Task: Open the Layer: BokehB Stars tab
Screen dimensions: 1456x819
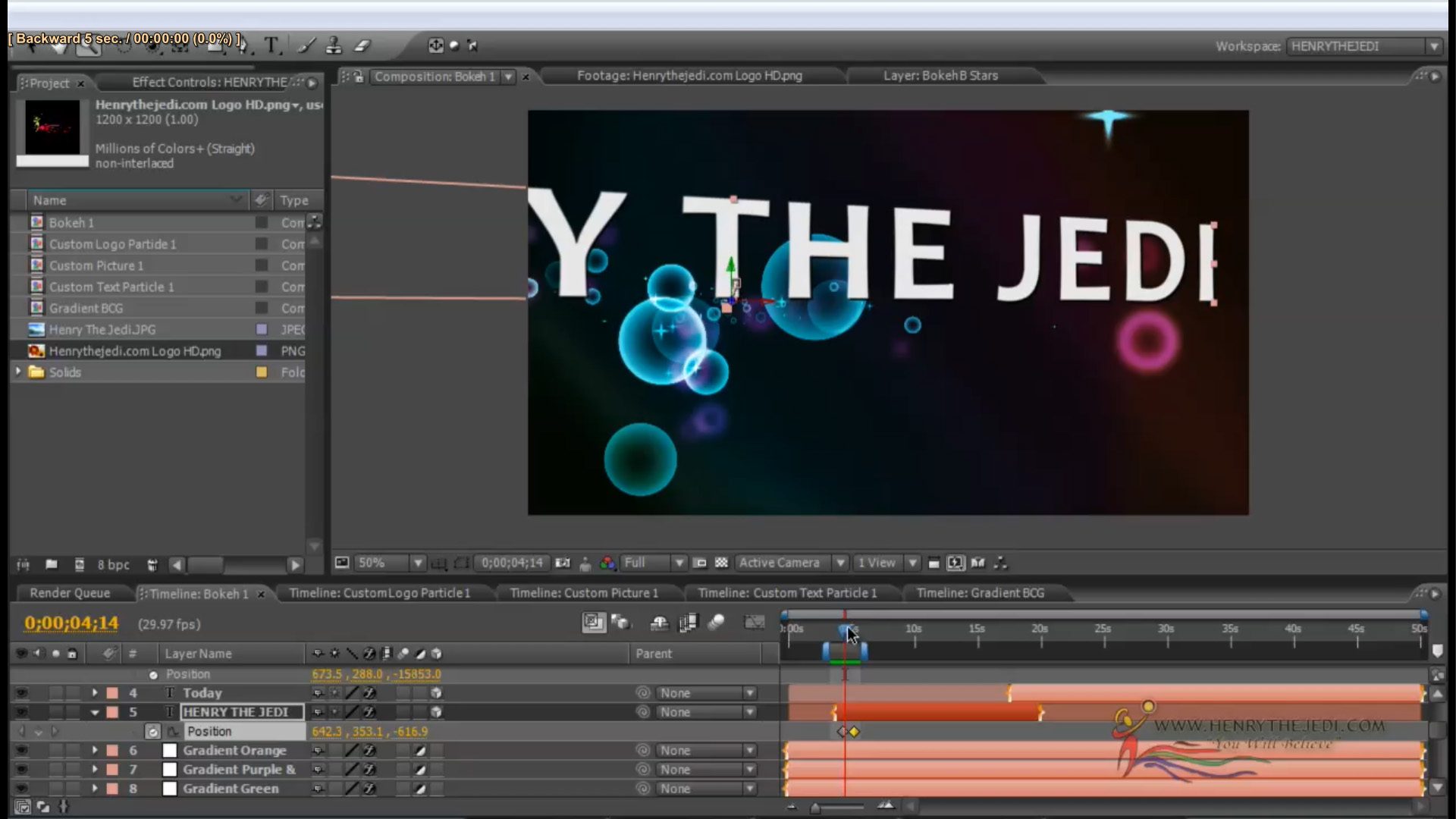Action: tap(940, 76)
